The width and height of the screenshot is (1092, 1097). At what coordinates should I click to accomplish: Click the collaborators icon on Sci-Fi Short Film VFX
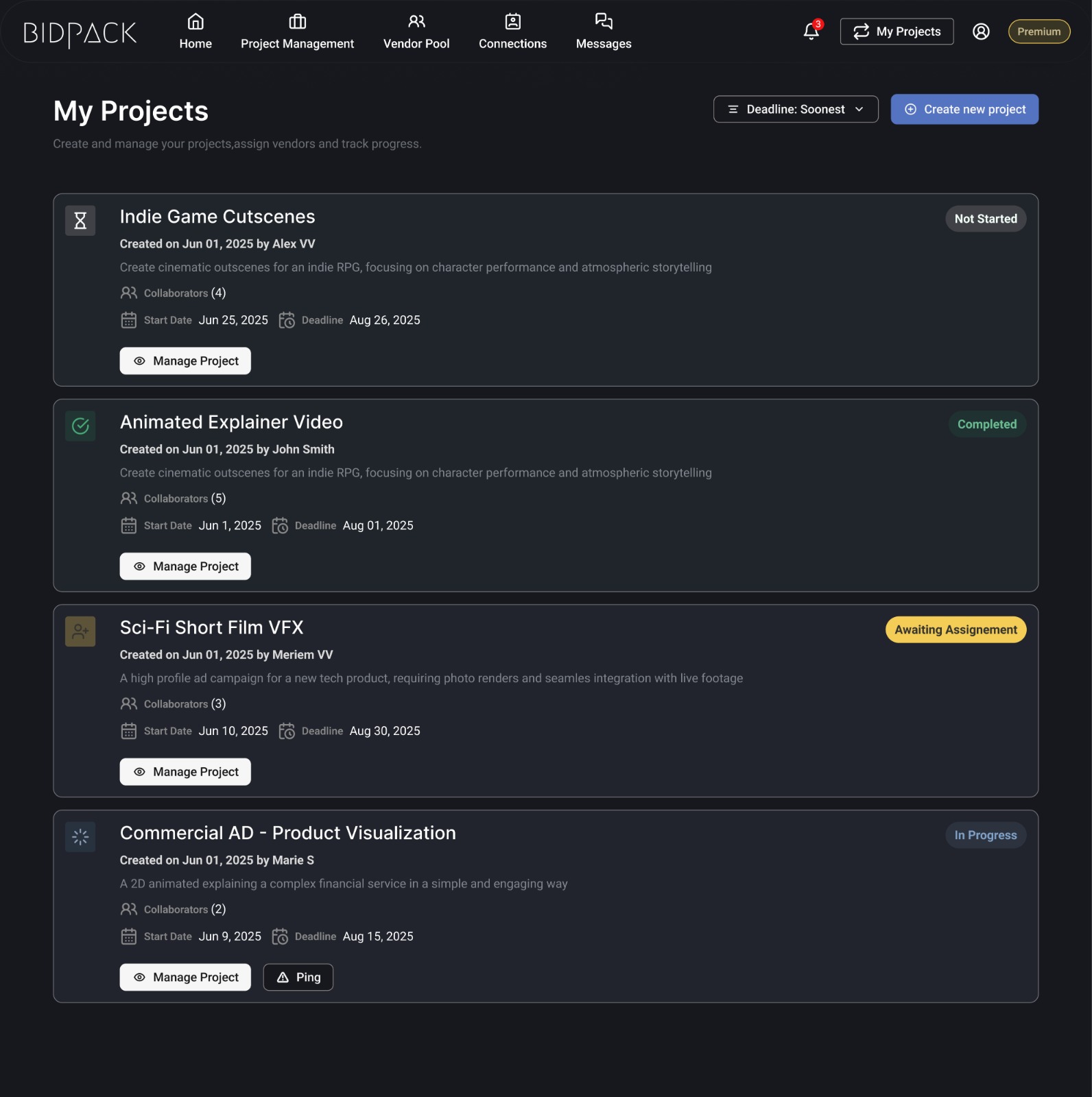pyautogui.click(x=129, y=704)
